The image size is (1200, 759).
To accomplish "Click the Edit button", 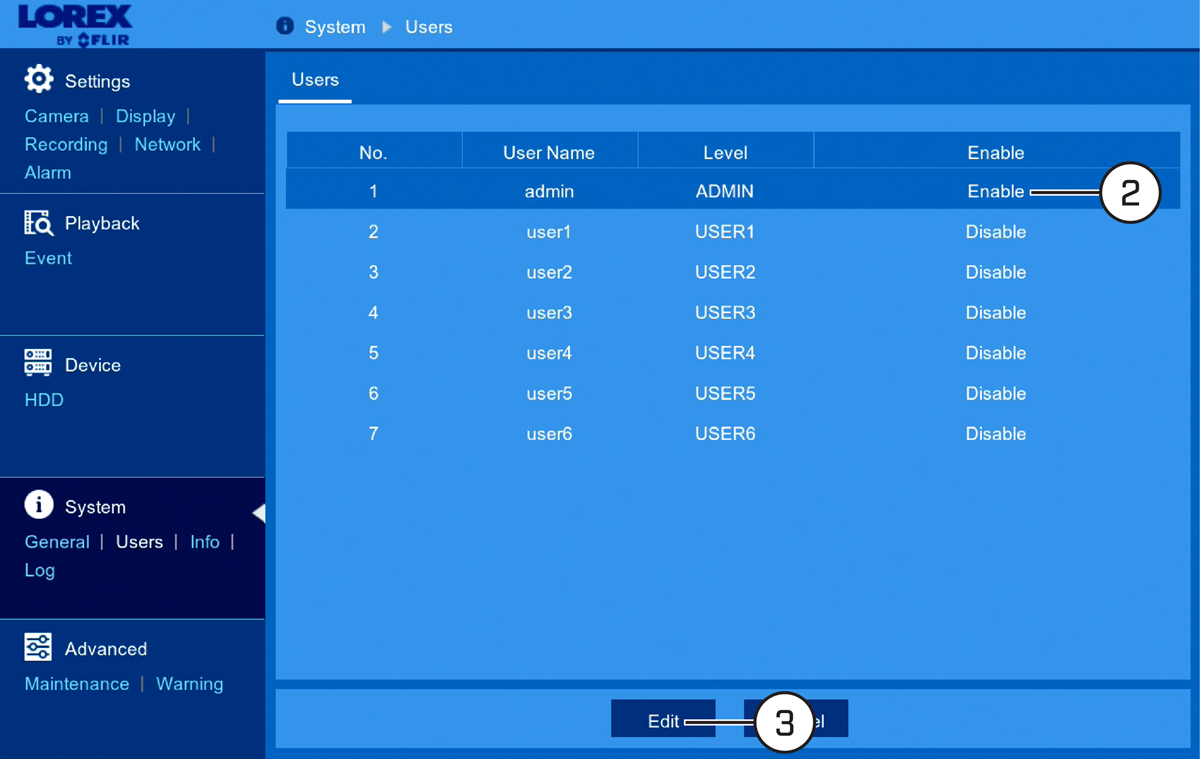I will (x=663, y=721).
